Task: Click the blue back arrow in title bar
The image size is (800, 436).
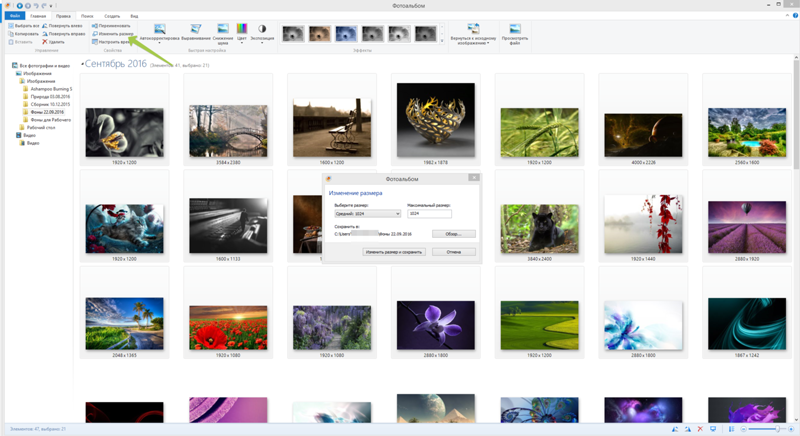Action: pos(20,6)
